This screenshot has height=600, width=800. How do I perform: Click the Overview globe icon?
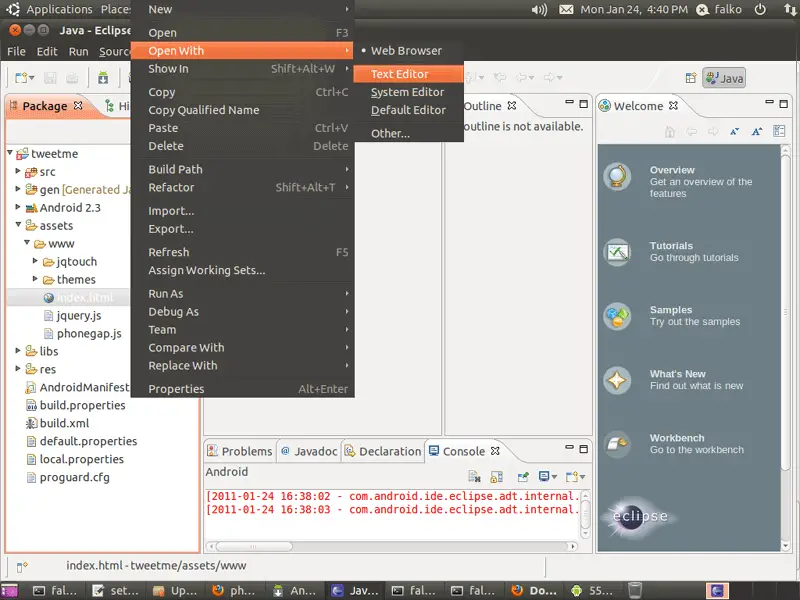click(x=617, y=177)
